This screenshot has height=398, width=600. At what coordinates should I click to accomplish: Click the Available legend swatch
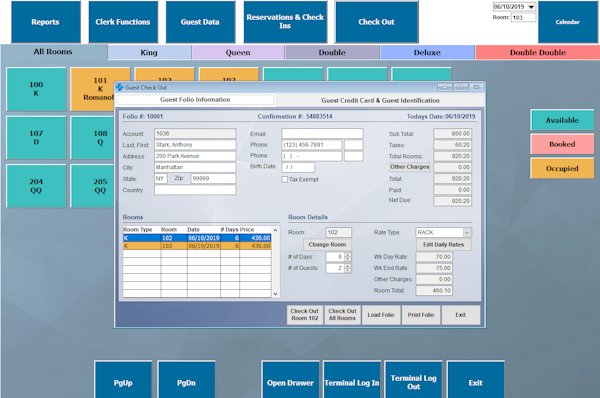(x=562, y=120)
